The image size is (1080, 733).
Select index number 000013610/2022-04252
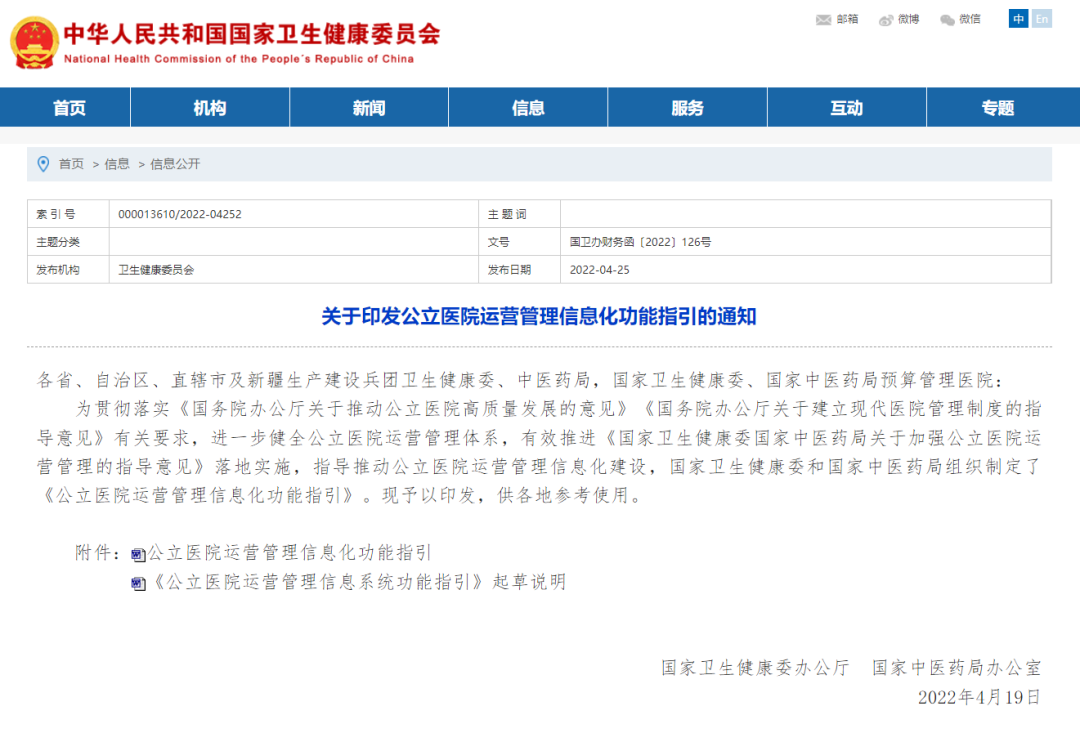(180, 214)
